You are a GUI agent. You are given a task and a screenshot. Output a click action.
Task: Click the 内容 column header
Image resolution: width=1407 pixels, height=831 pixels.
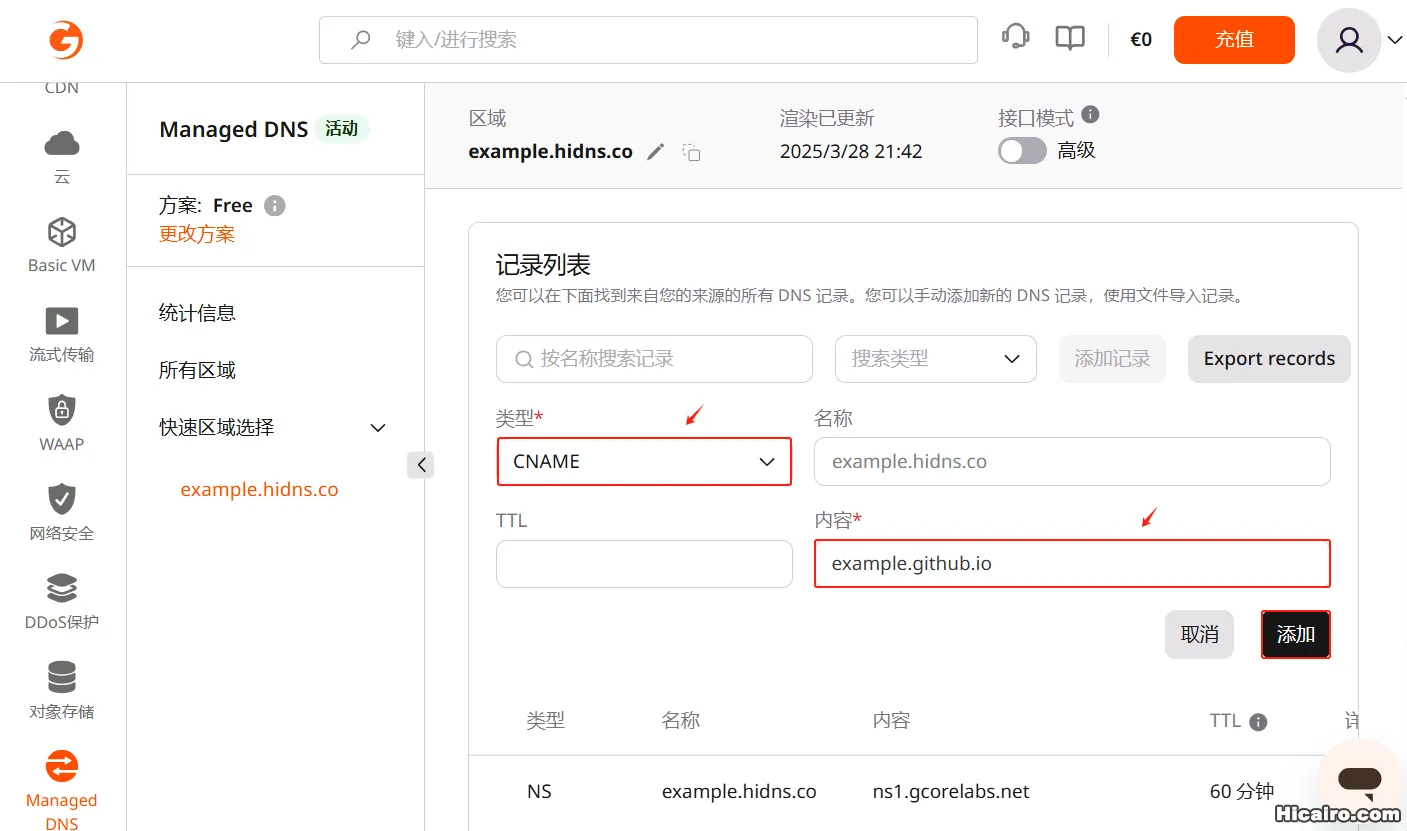[x=891, y=720]
